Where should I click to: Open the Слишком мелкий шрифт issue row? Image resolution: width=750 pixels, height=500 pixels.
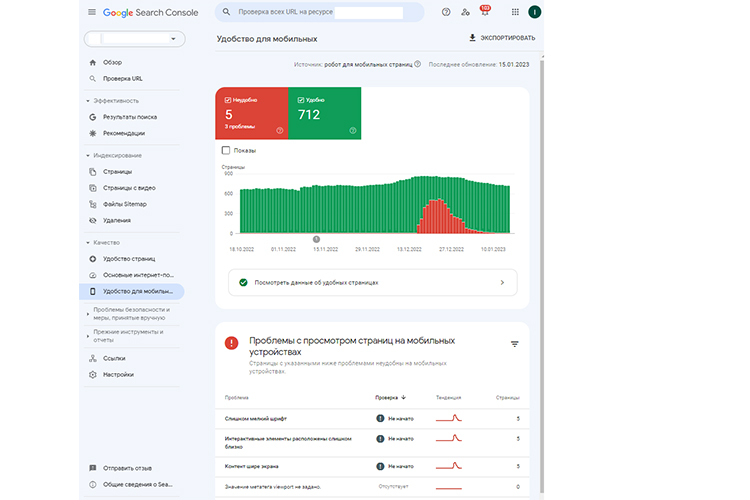pos(372,419)
